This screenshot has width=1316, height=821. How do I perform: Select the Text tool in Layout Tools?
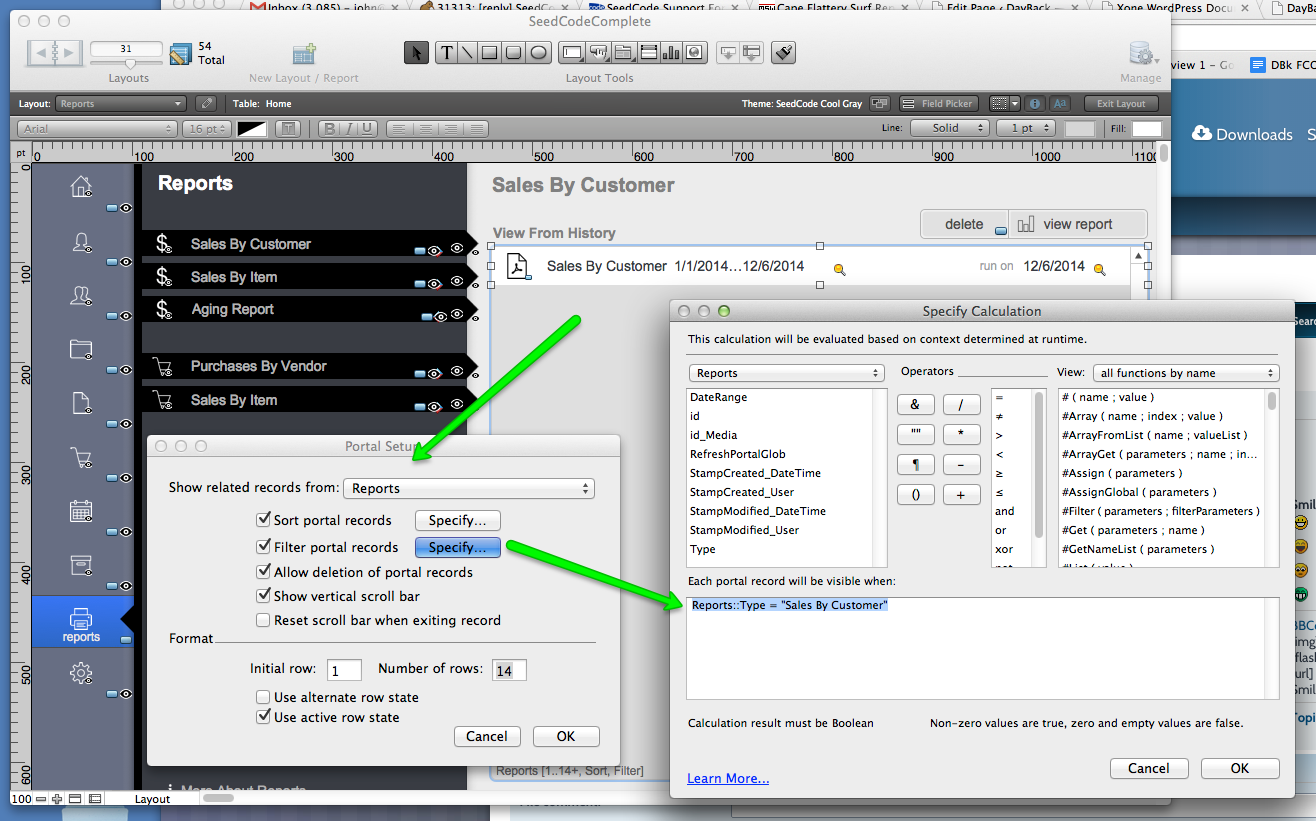(x=446, y=53)
